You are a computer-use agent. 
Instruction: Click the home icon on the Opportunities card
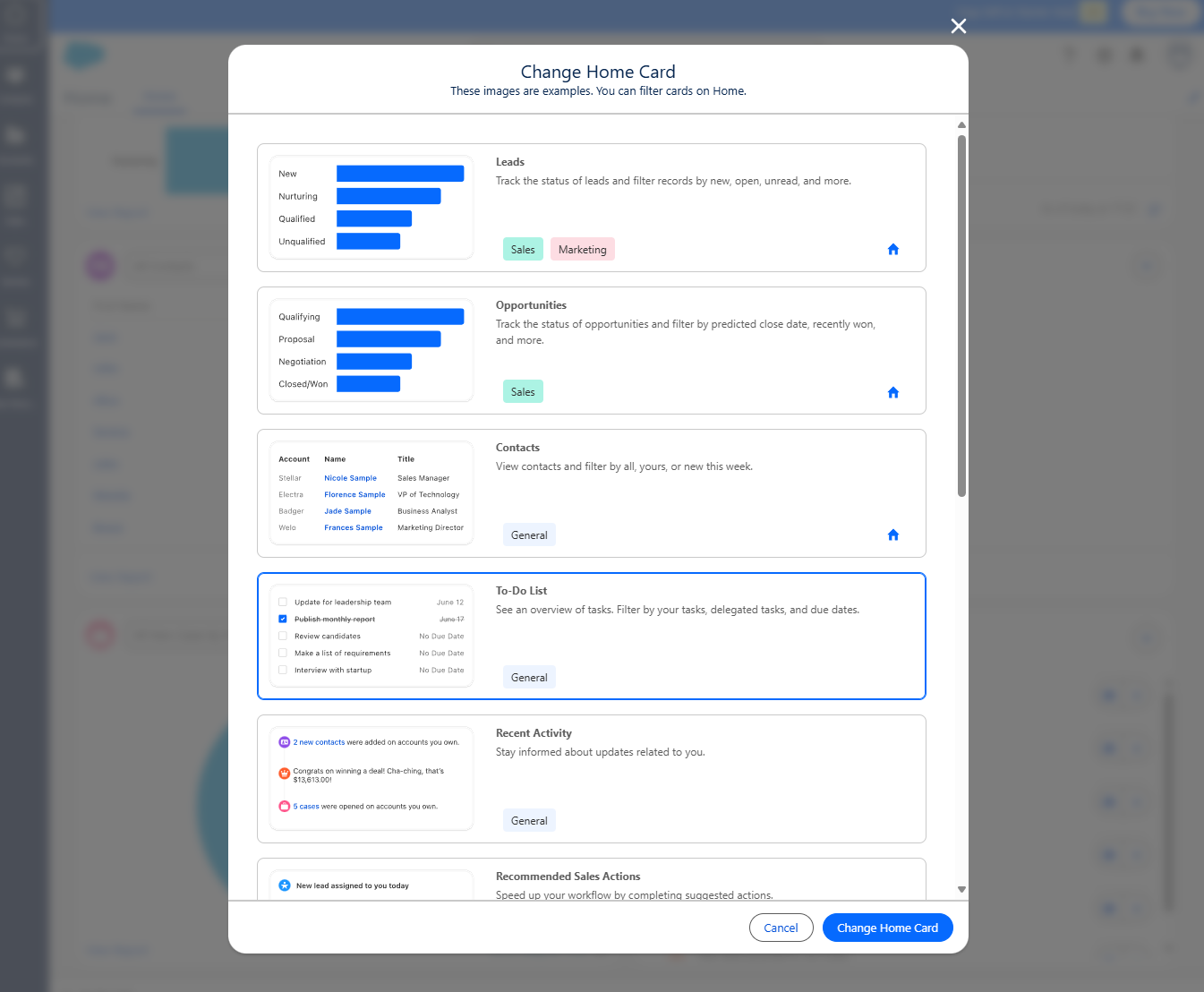(x=892, y=392)
